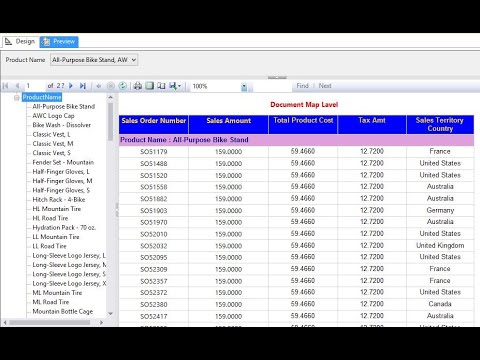Click United Kingdom country cell

(440, 246)
